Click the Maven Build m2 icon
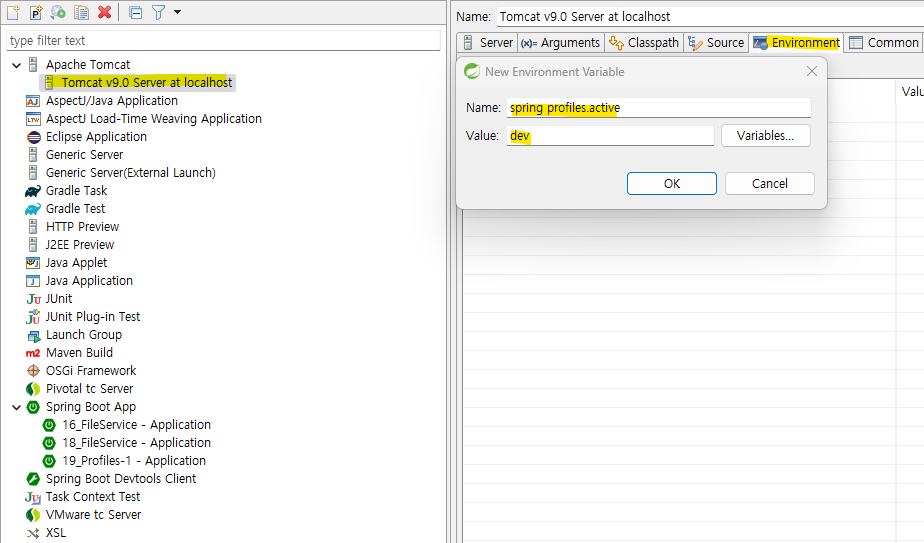 pos(33,353)
